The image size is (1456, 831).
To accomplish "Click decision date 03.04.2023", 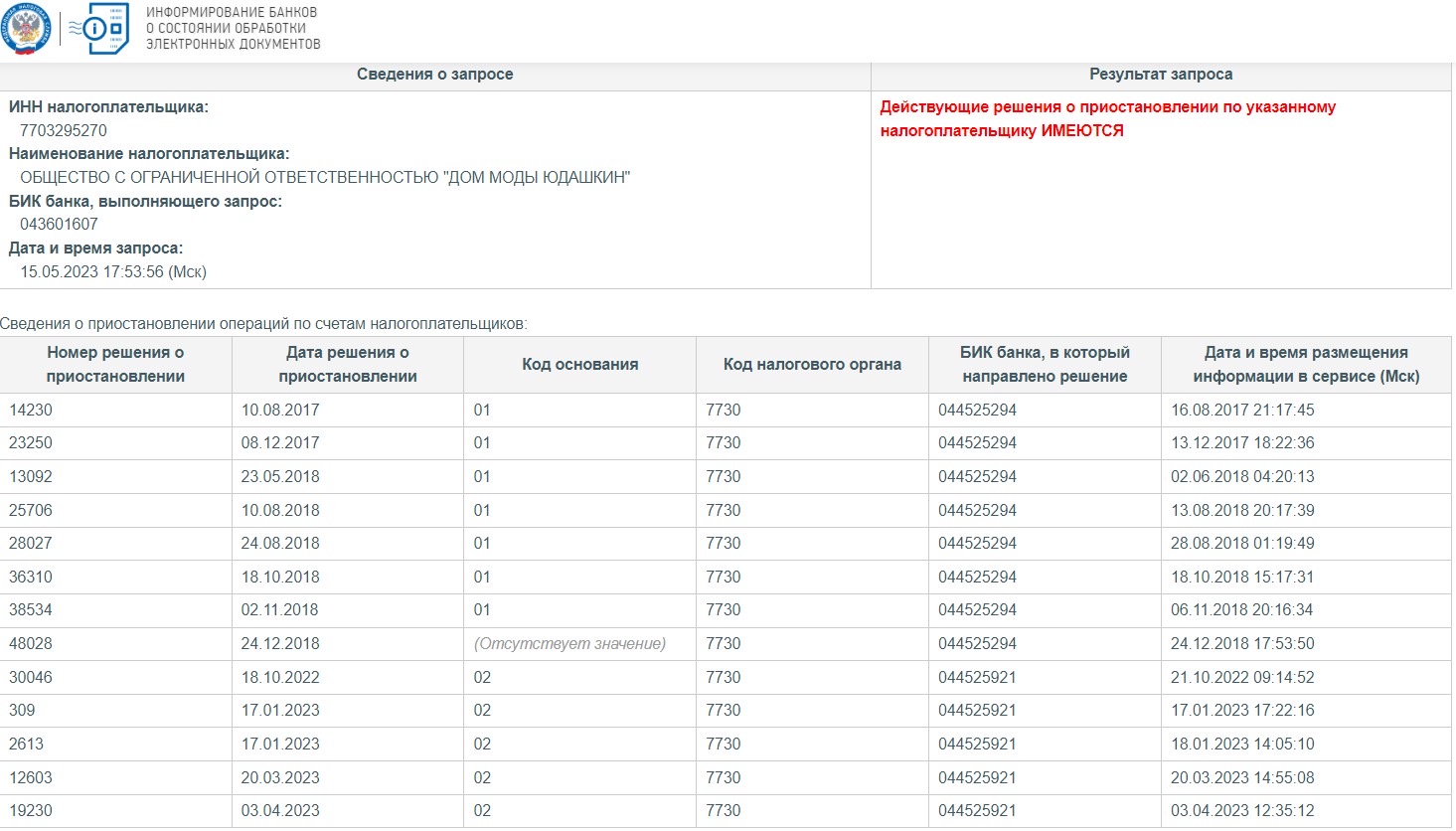I will [280, 811].
